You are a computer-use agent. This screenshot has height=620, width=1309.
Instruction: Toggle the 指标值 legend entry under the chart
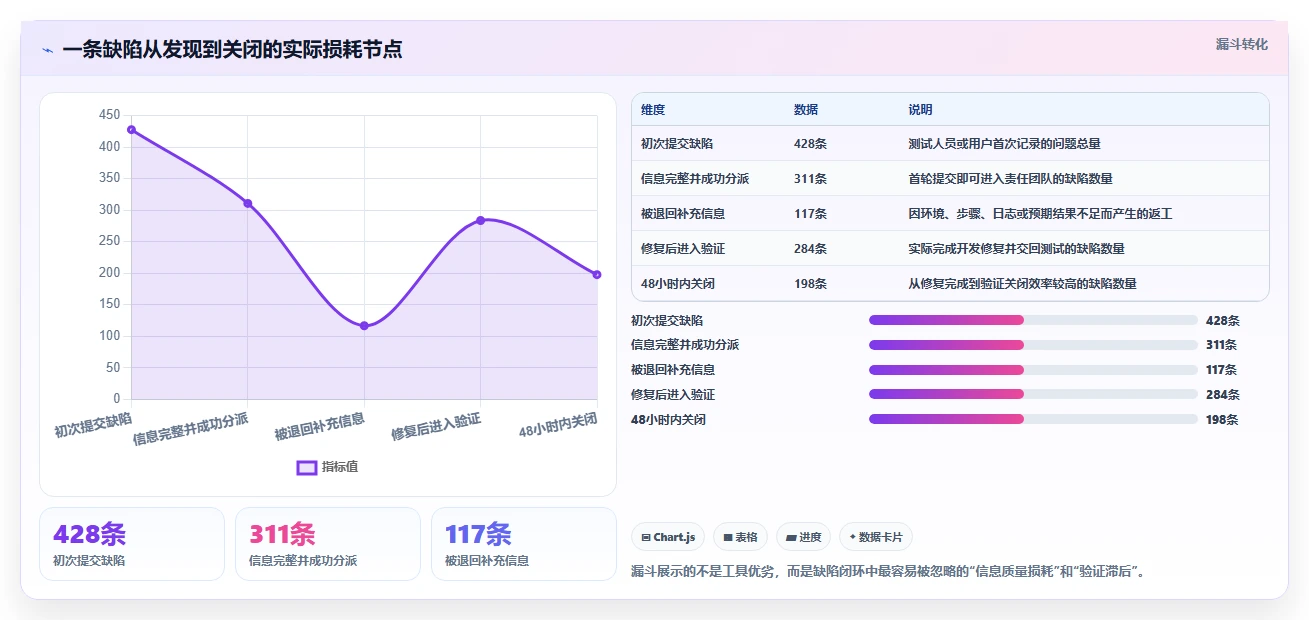click(x=328, y=467)
